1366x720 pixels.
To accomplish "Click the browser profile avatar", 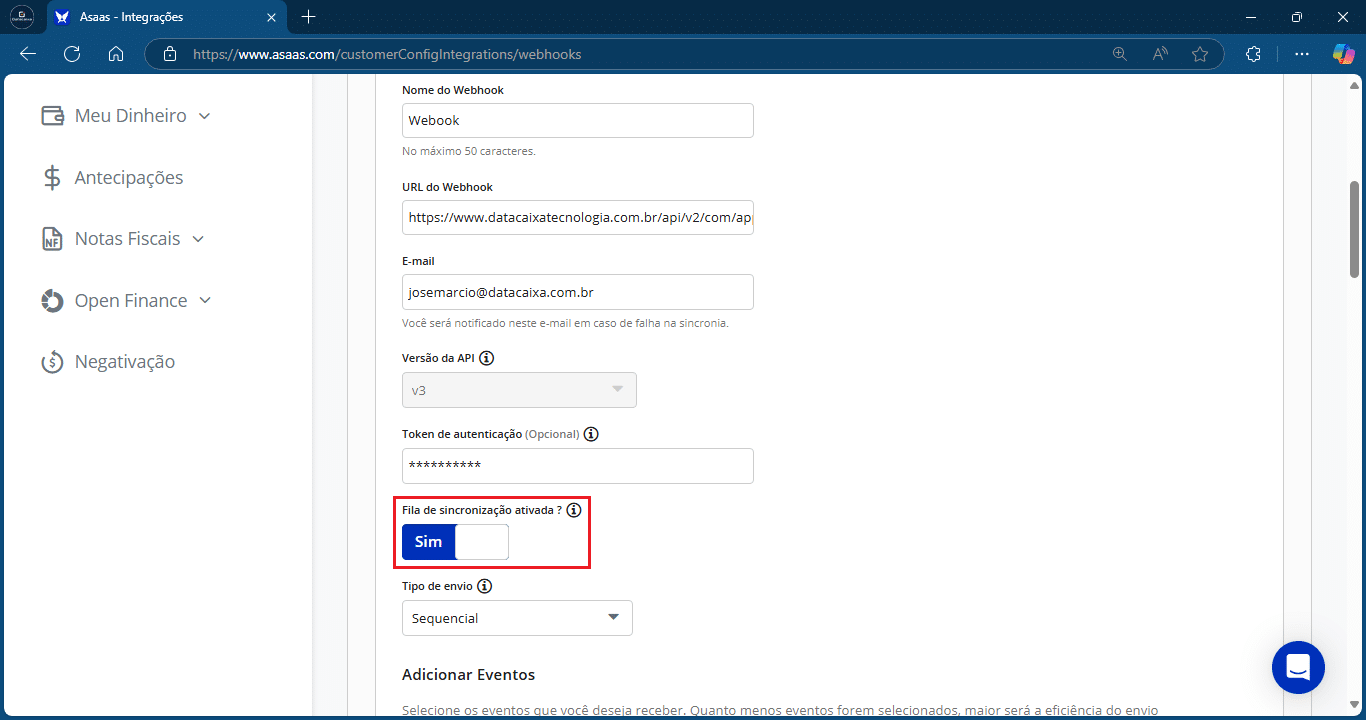I will coord(22,17).
